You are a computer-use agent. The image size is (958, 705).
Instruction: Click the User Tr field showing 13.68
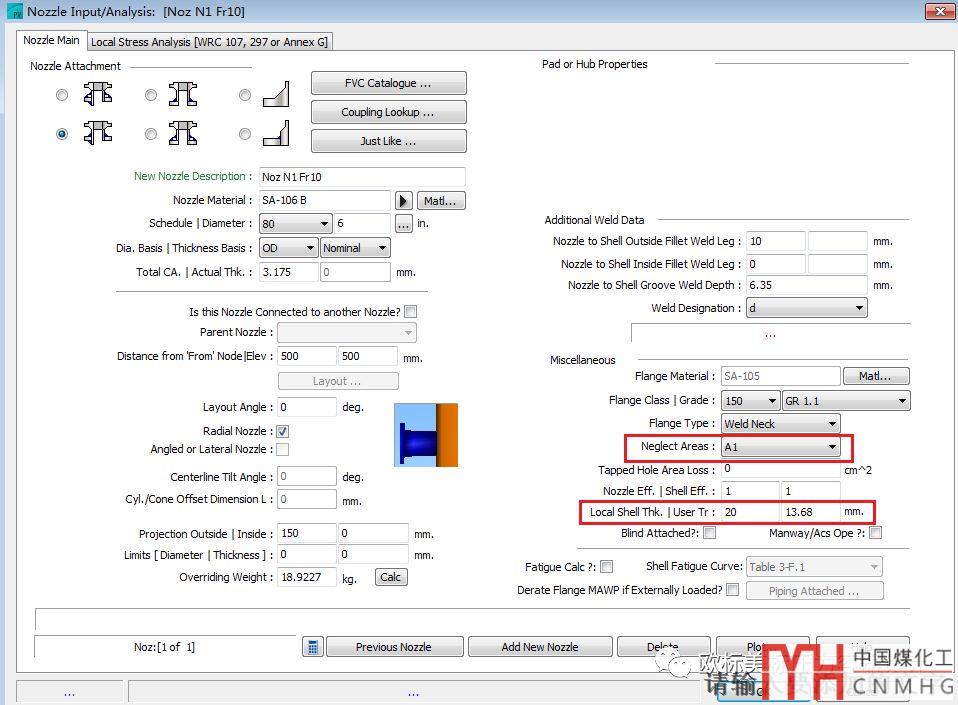811,512
